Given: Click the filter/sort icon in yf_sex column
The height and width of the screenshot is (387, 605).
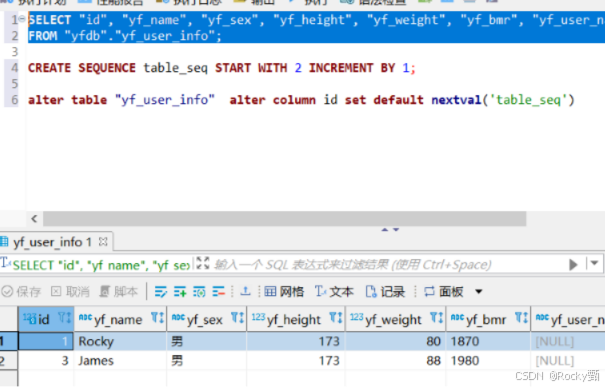Looking at the screenshot, I should point(237,318).
